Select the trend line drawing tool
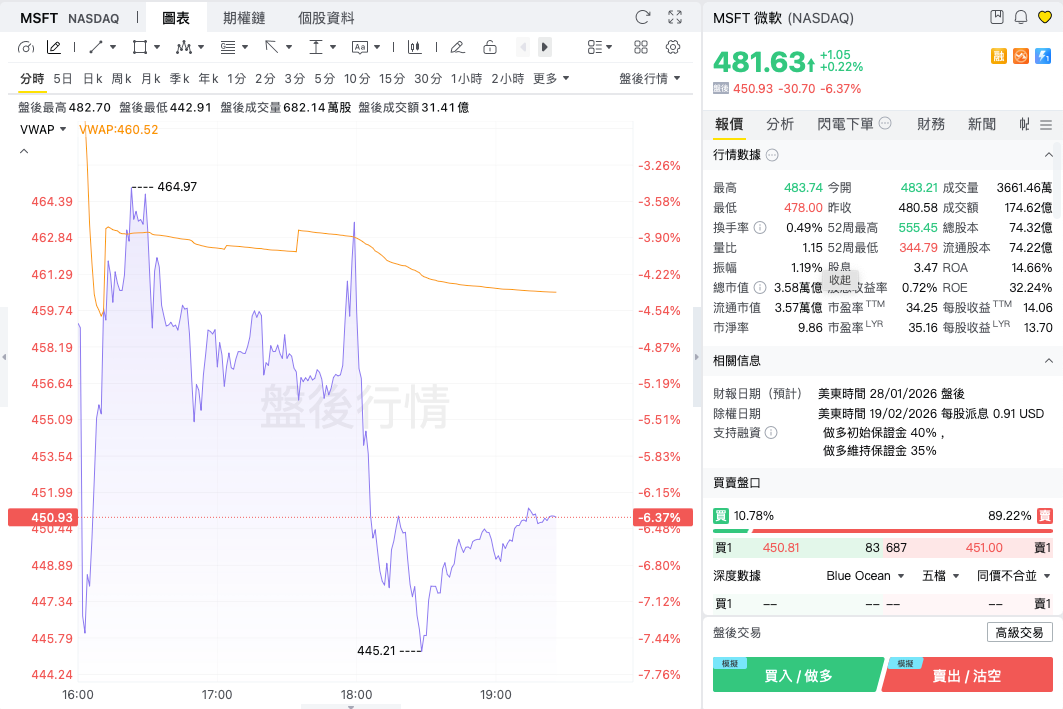 click(x=96, y=47)
